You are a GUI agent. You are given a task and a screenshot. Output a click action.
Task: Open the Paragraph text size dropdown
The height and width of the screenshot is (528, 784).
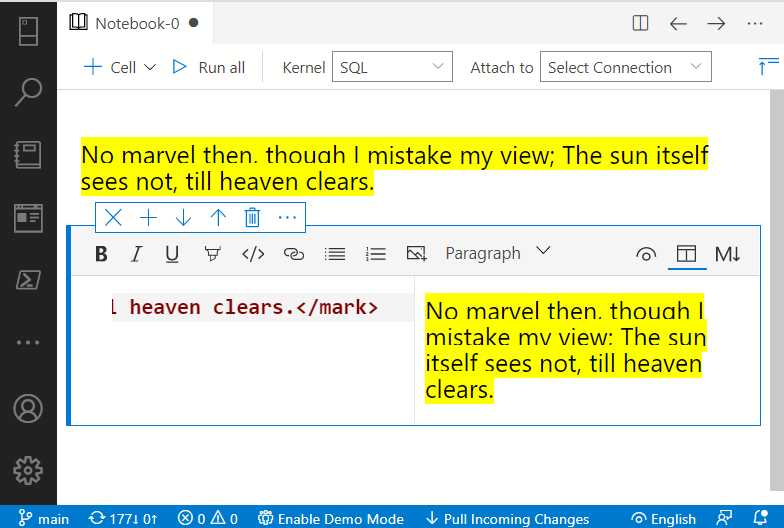click(498, 253)
